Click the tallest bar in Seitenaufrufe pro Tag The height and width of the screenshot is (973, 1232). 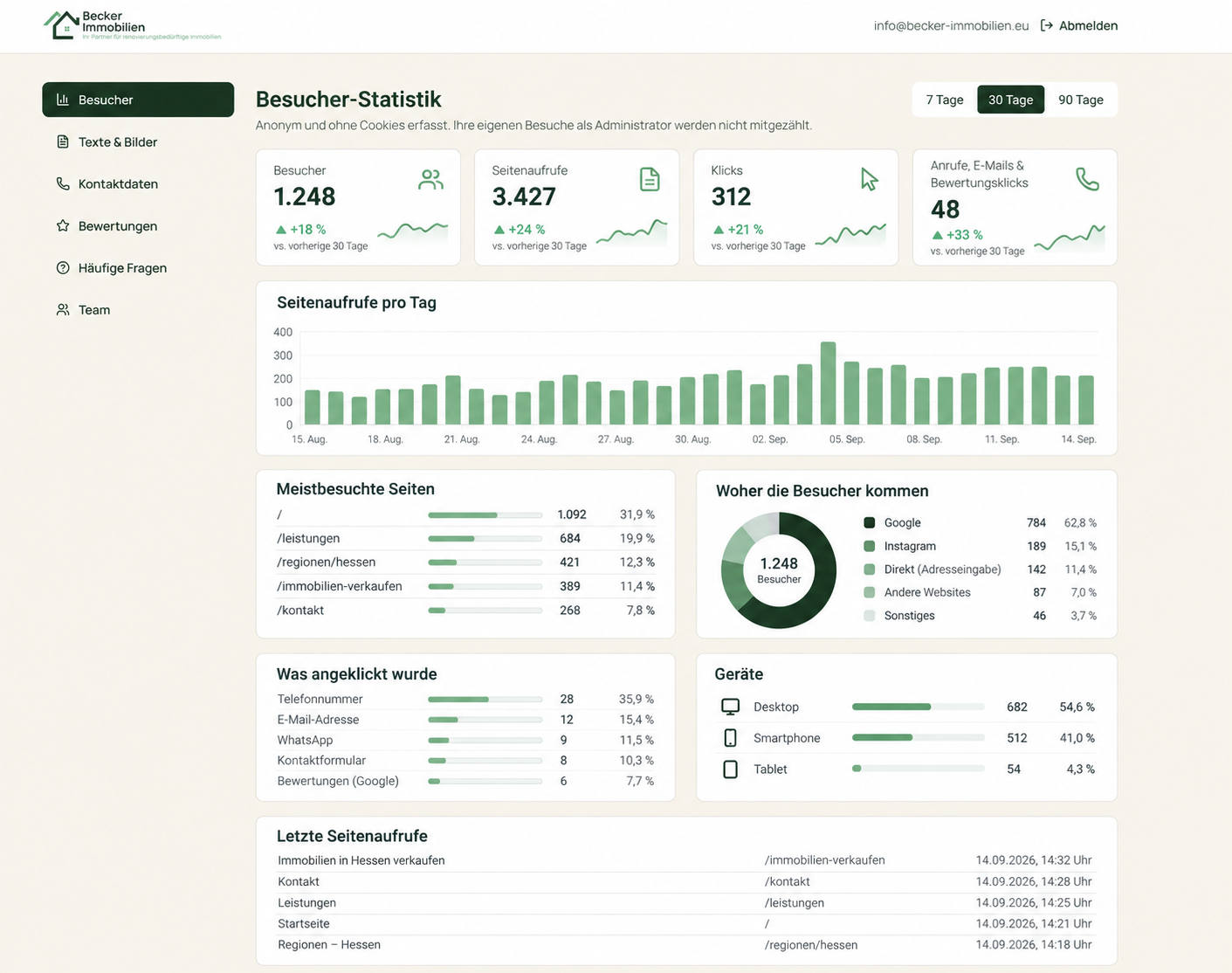829,383
